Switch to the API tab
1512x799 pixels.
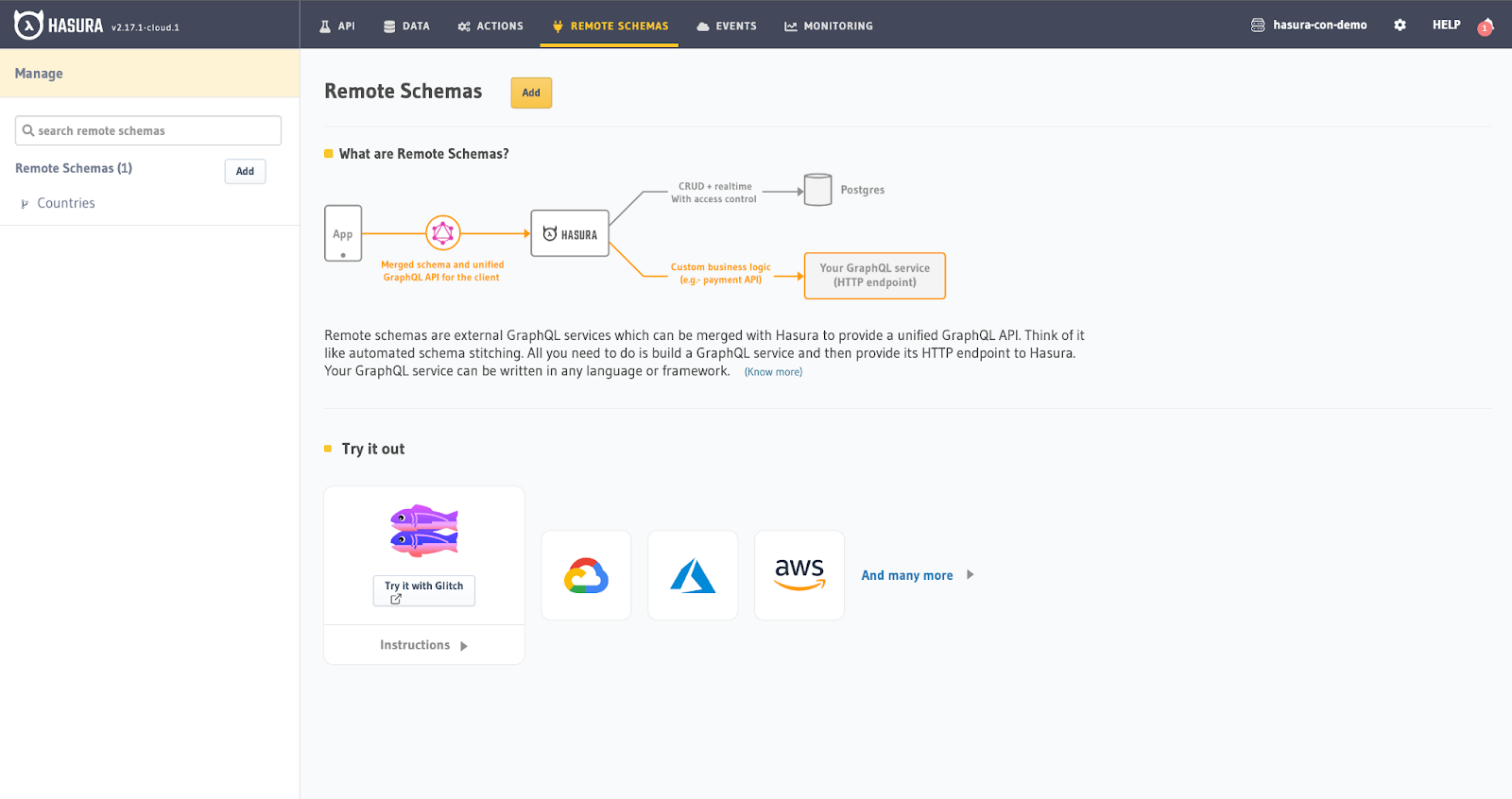337,26
